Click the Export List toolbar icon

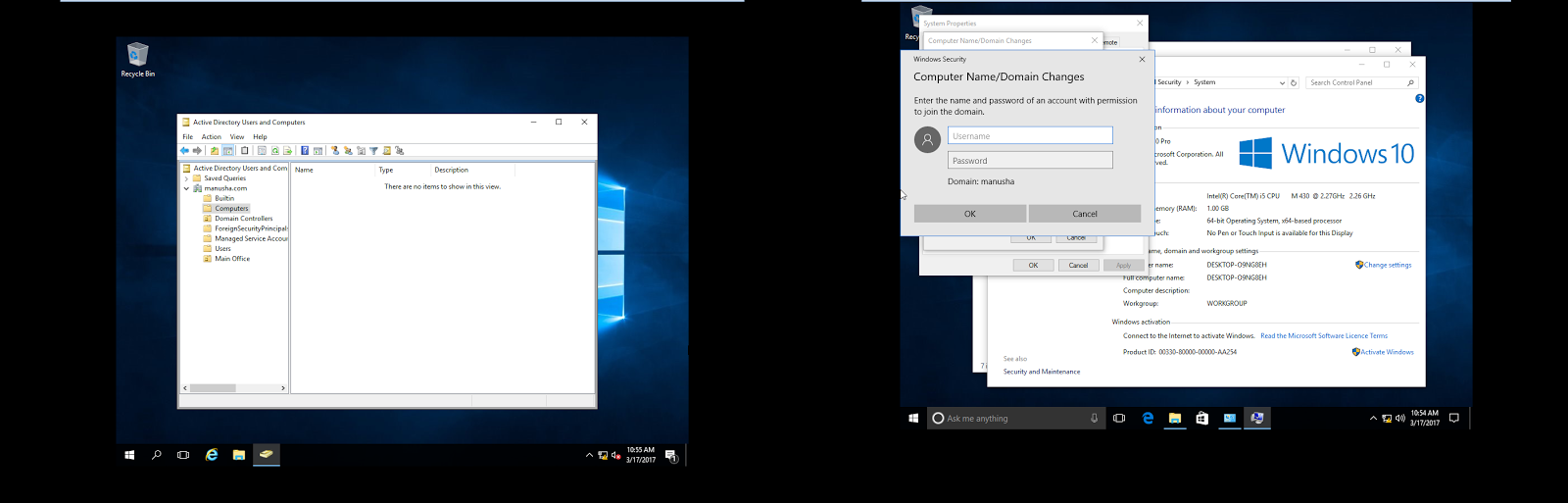(x=288, y=151)
